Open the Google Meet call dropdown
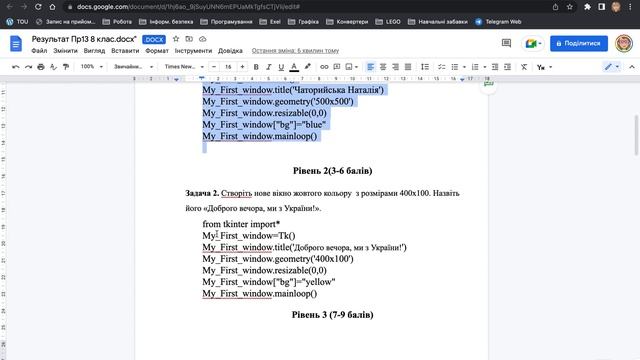 coord(533,43)
